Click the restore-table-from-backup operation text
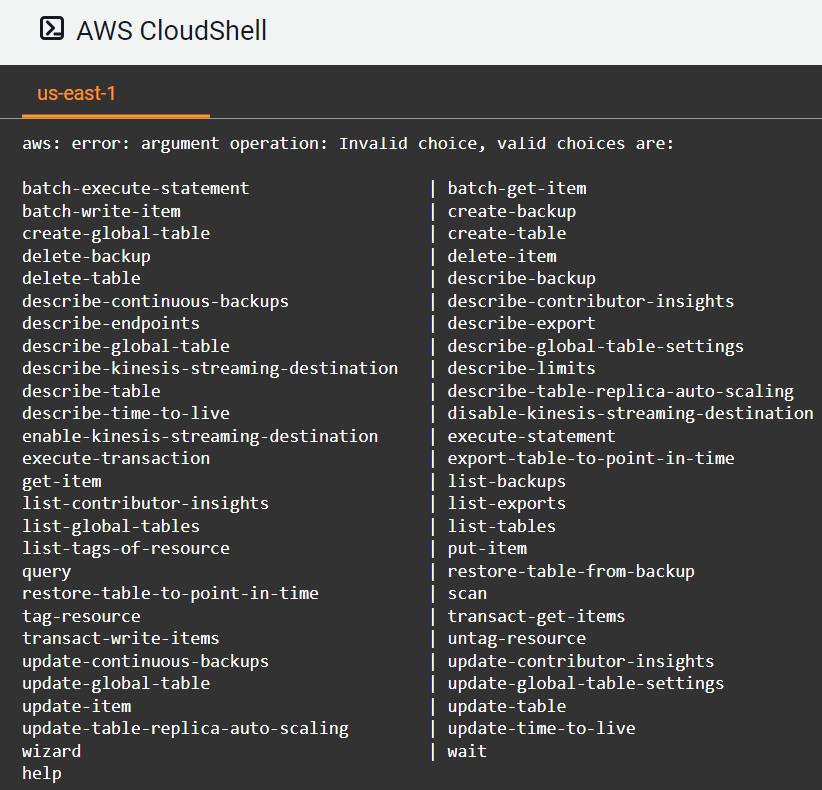Image resolution: width=822 pixels, height=790 pixels. (x=571, y=571)
